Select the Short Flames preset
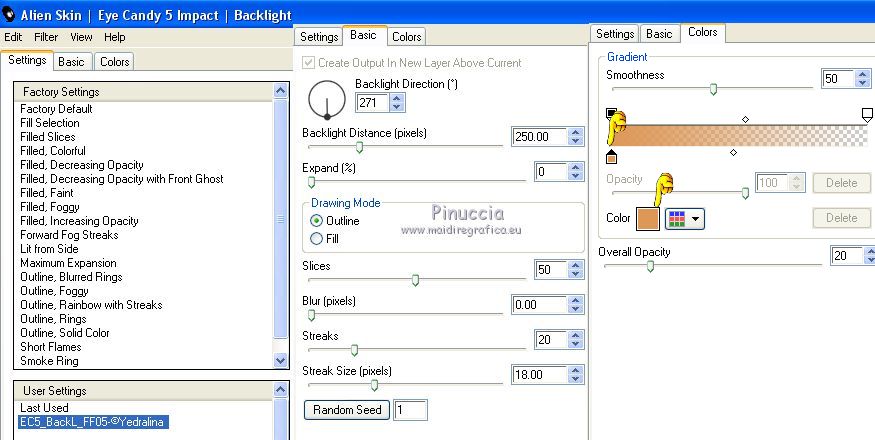Image resolution: width=875 pixels, height=440 pixels. [x=51, y=347]
